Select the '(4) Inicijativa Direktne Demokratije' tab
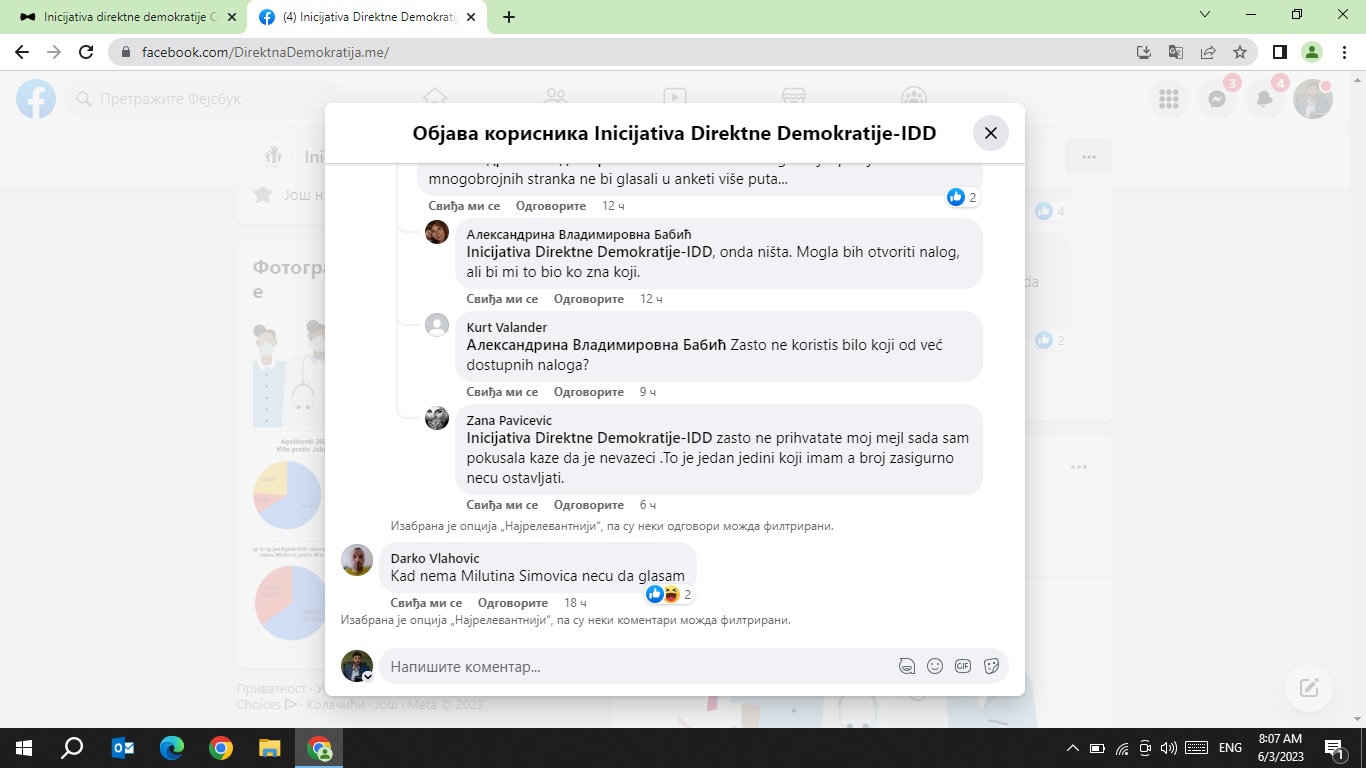The width and height of the screenshot is (1366, 768). [368, 17]
